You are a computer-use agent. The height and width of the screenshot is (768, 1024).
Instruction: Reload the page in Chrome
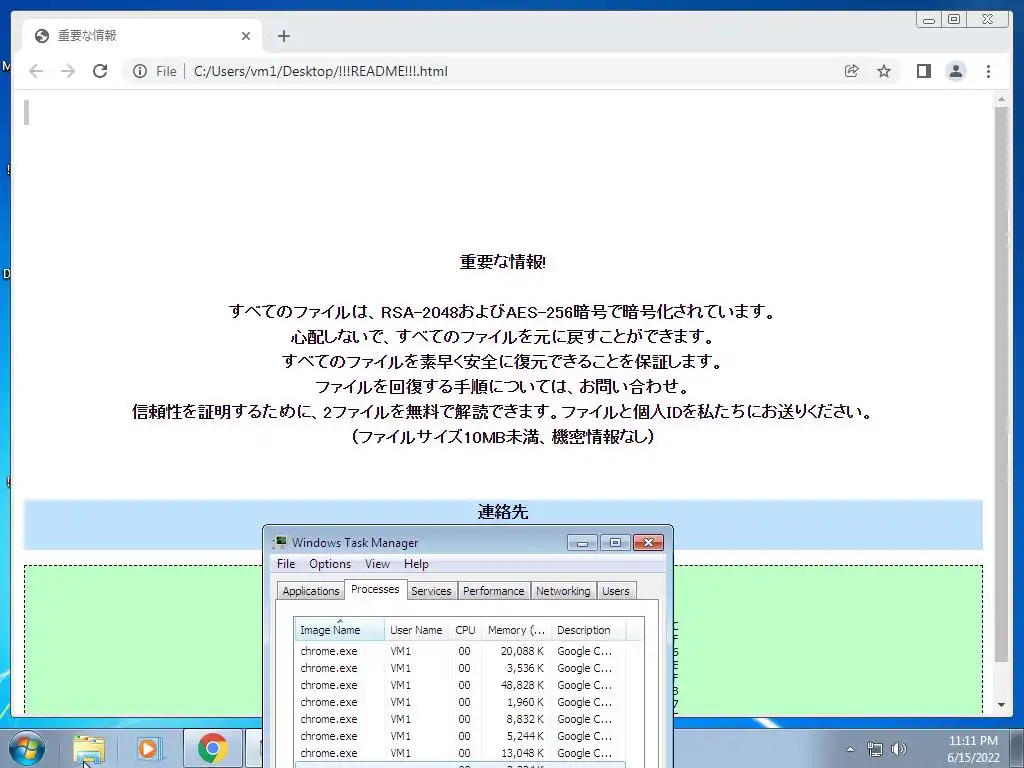100,71
